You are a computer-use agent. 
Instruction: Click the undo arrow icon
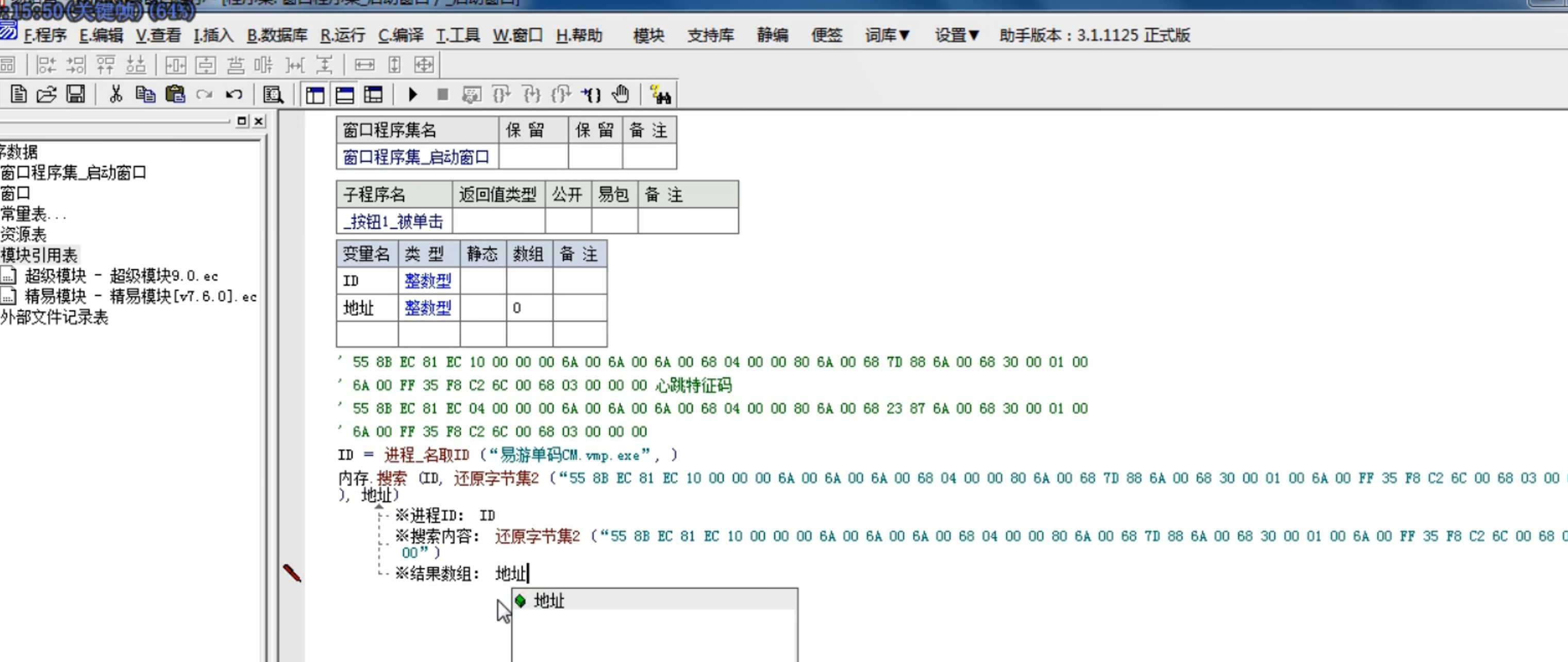point(233,95)
